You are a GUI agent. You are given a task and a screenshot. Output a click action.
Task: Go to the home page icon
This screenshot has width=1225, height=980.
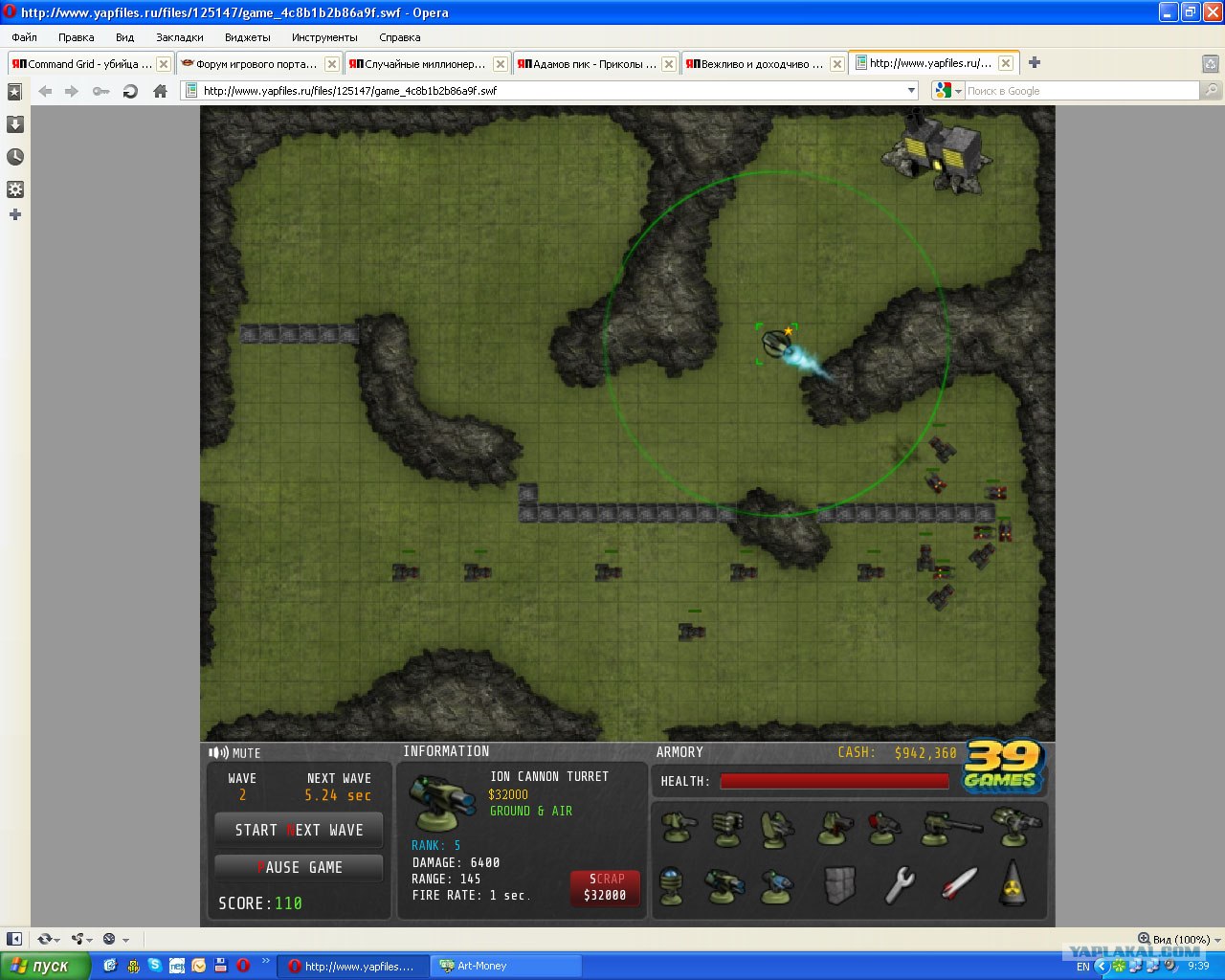pos(161,91)
